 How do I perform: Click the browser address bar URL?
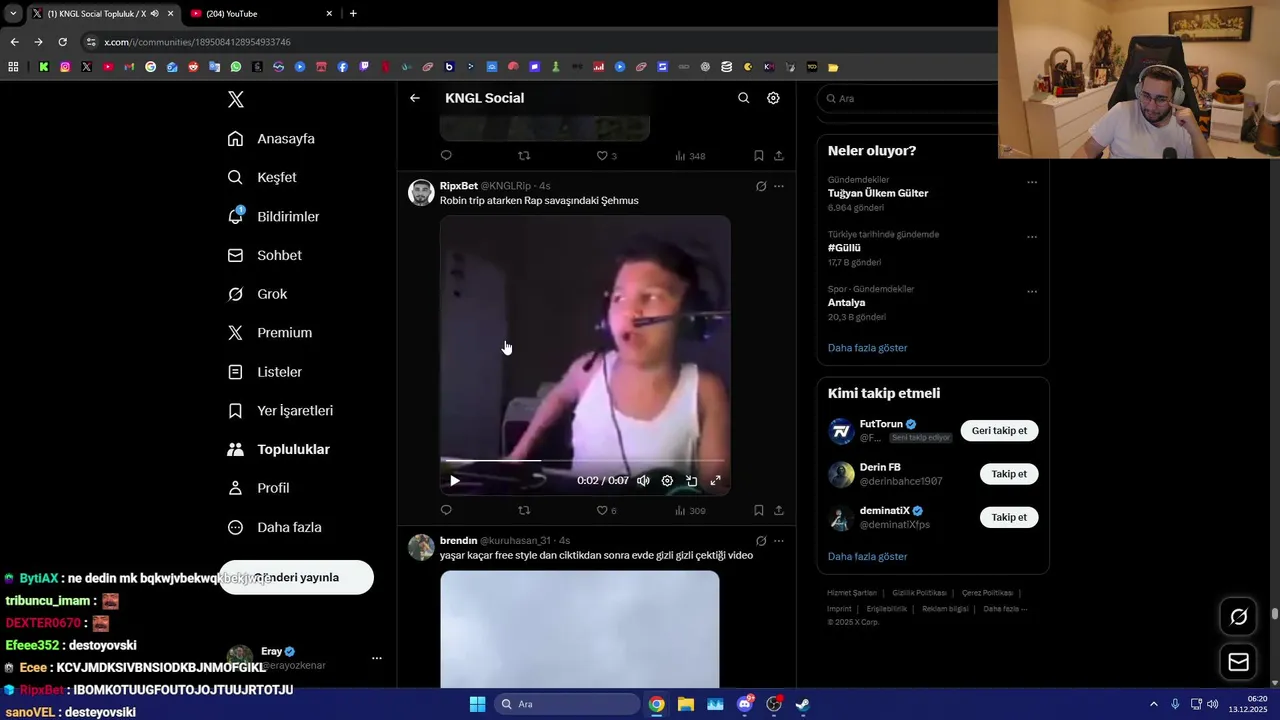click(197, 42)
